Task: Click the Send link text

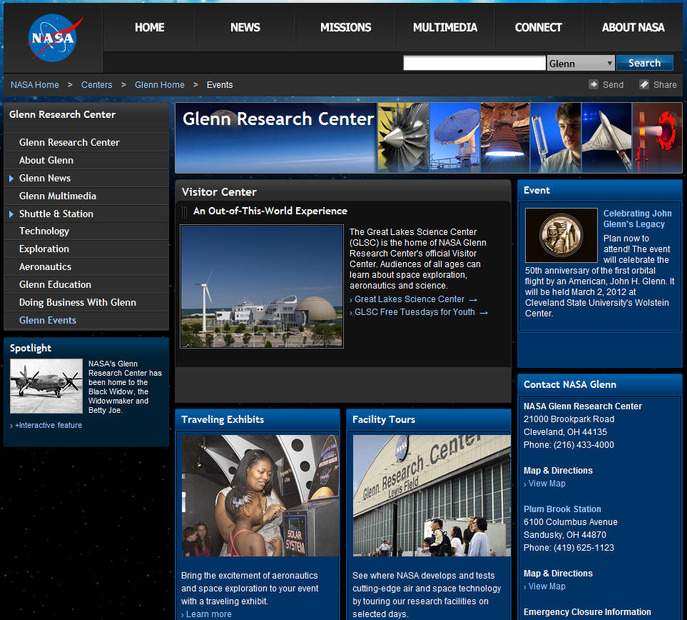Action: [613, 85]
